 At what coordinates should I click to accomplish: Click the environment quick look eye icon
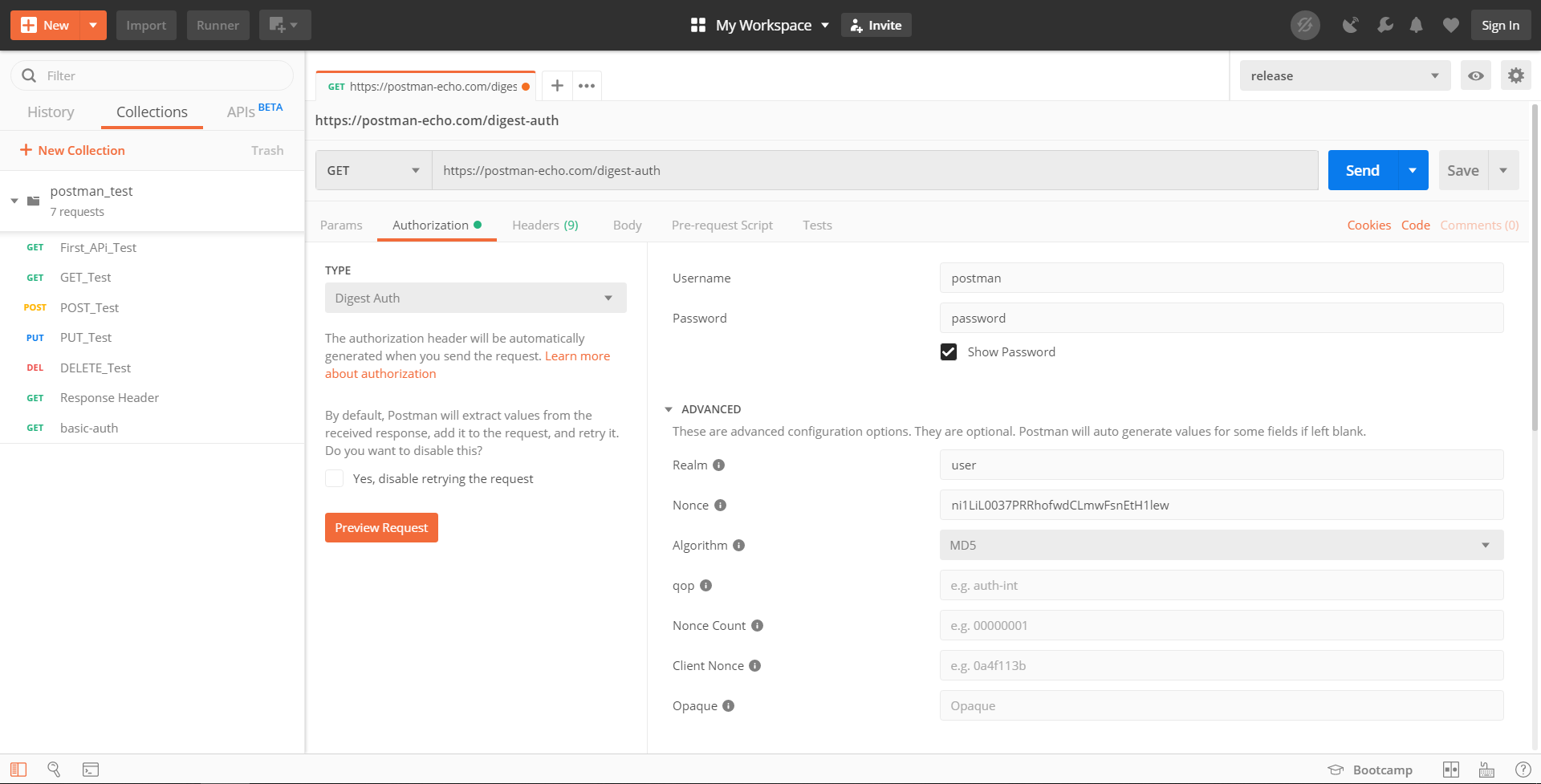coord(1475,76)
